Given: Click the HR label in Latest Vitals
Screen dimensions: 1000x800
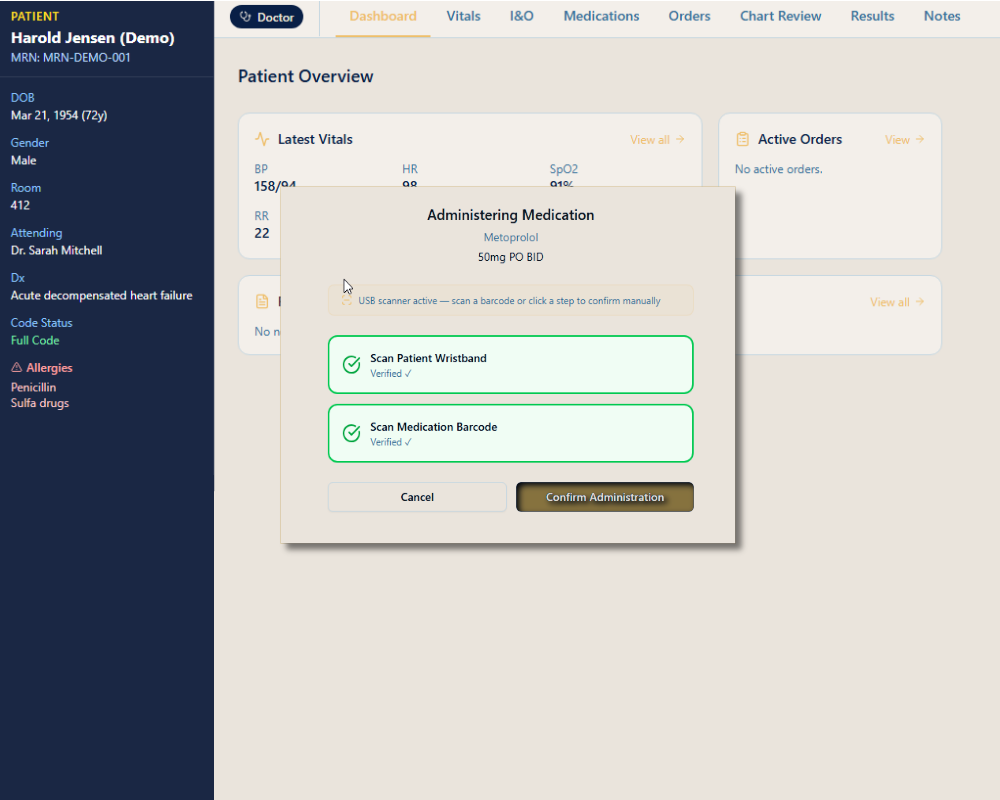Looking at the screenshot, I should click(409, 169).
